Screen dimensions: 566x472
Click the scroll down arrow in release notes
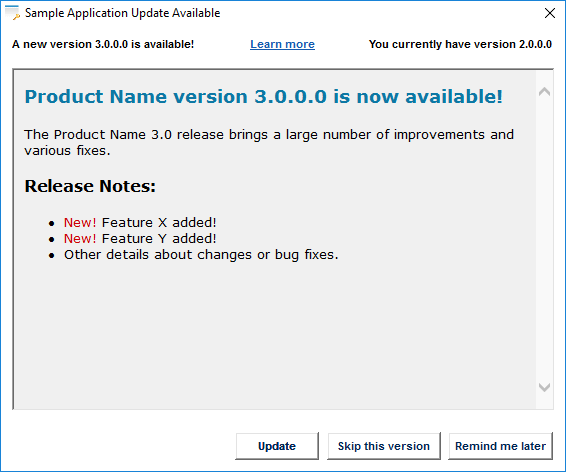(x=544, y=388)
